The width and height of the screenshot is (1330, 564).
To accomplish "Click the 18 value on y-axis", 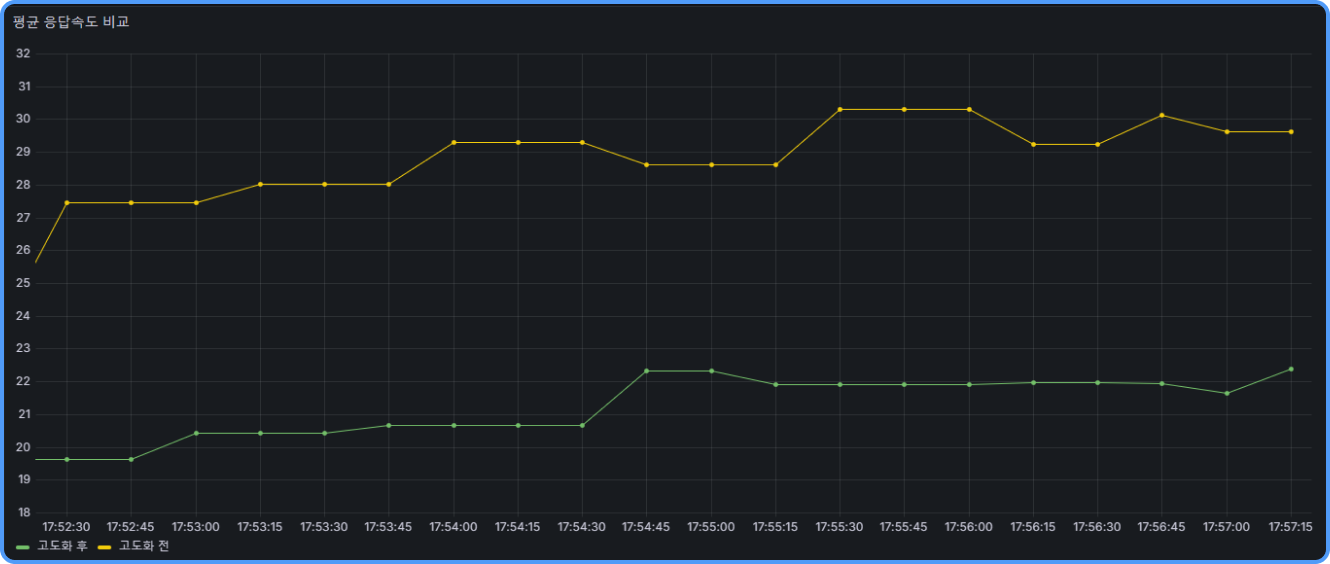I will [23, 513].
